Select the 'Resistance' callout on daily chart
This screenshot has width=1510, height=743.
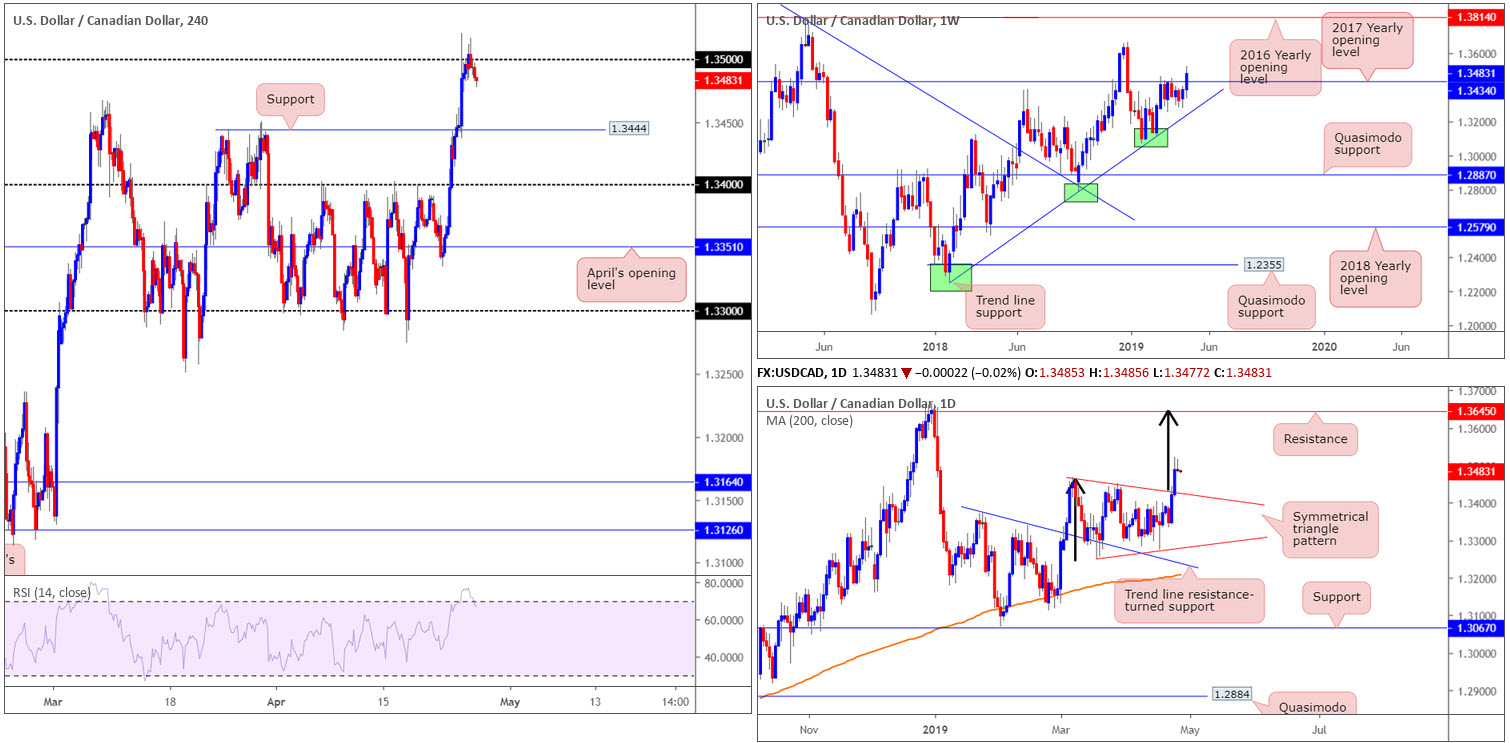pos(1316,438)
